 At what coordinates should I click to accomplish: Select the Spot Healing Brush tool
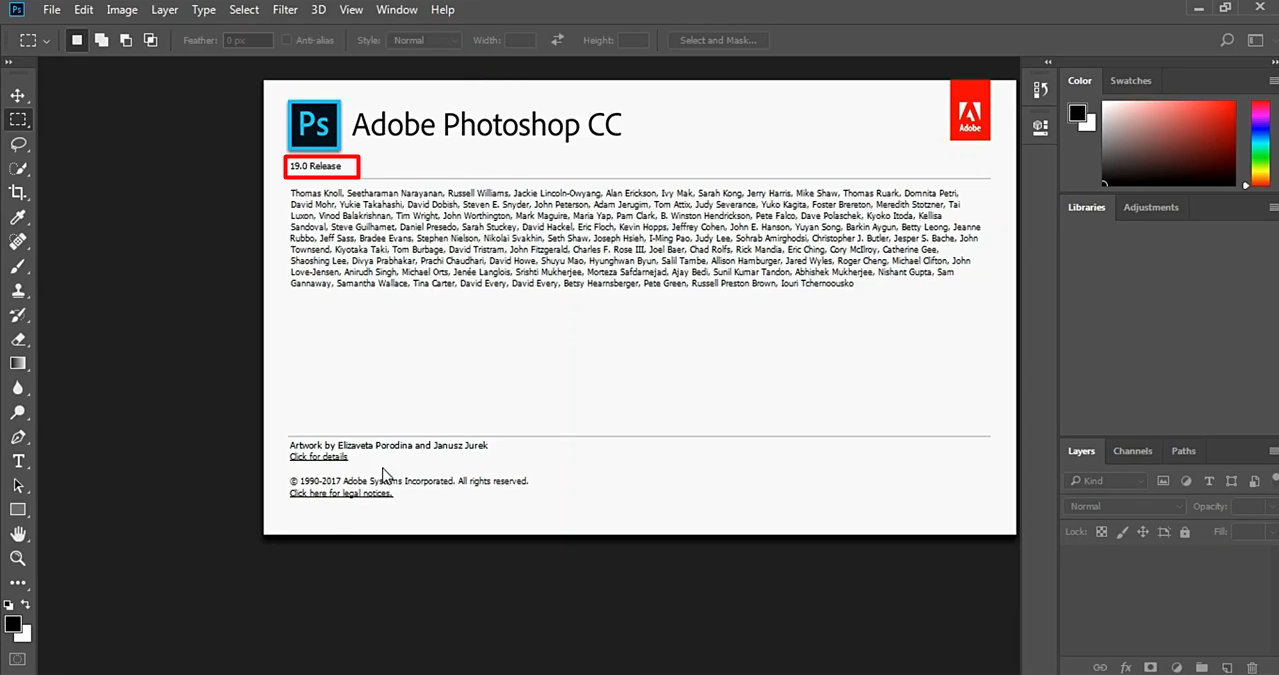coord(18,241)
